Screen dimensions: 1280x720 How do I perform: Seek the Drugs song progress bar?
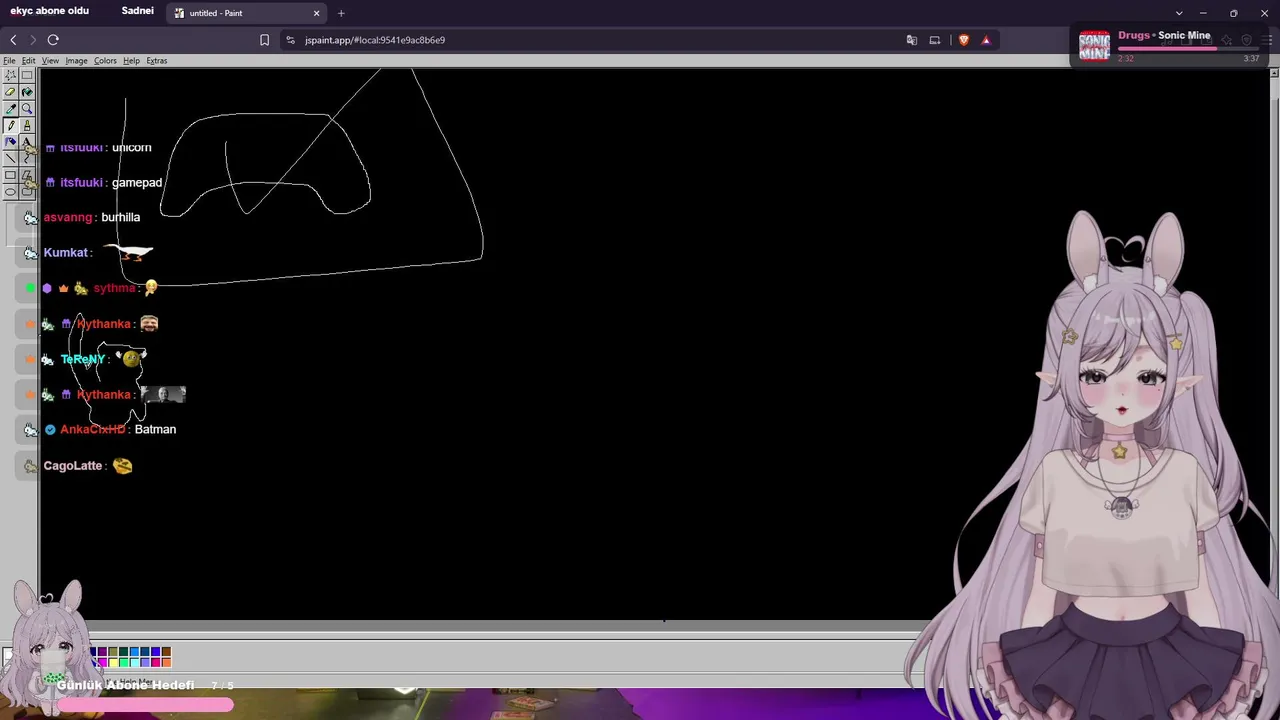click(1188, 48)
